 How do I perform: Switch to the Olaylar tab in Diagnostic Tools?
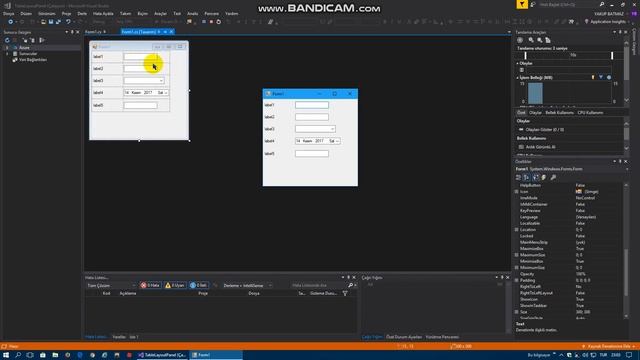coord(535,113)
